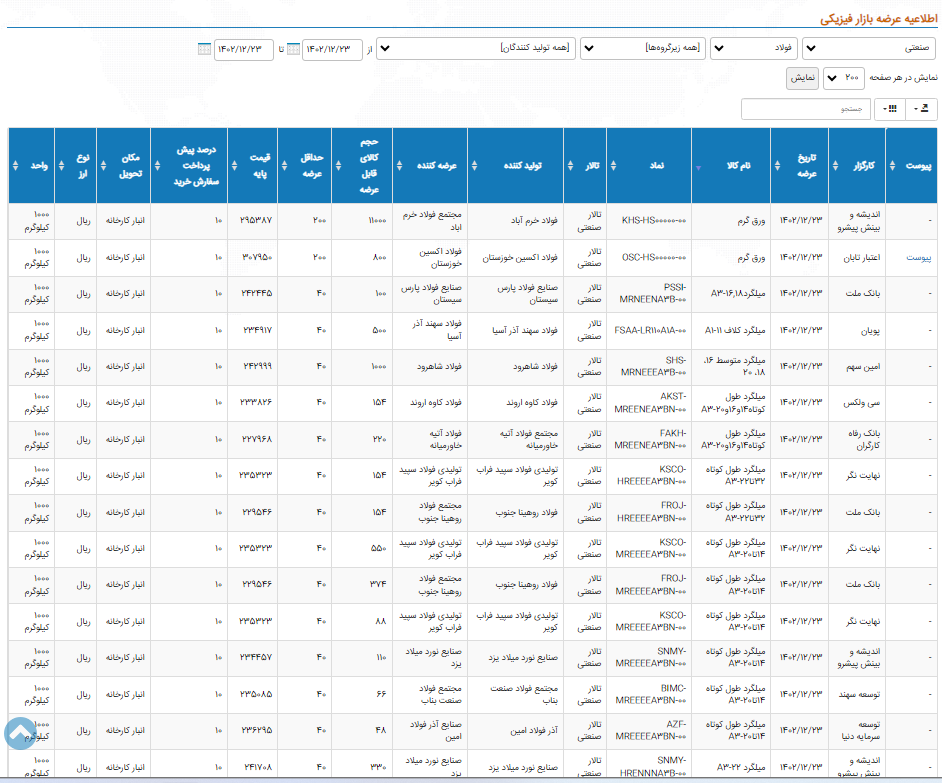Click sort arrows on حجم کالای قابل عرضه column
The width and height of the screenshot is (942, 783).
[338, 166]
